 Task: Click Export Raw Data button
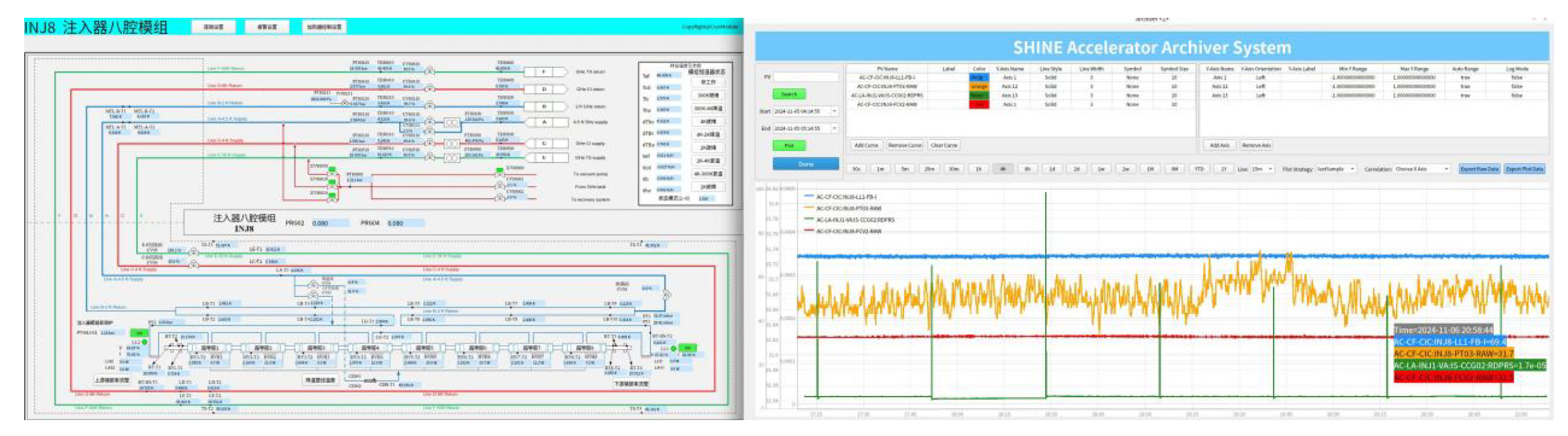tap(1479, 169)
